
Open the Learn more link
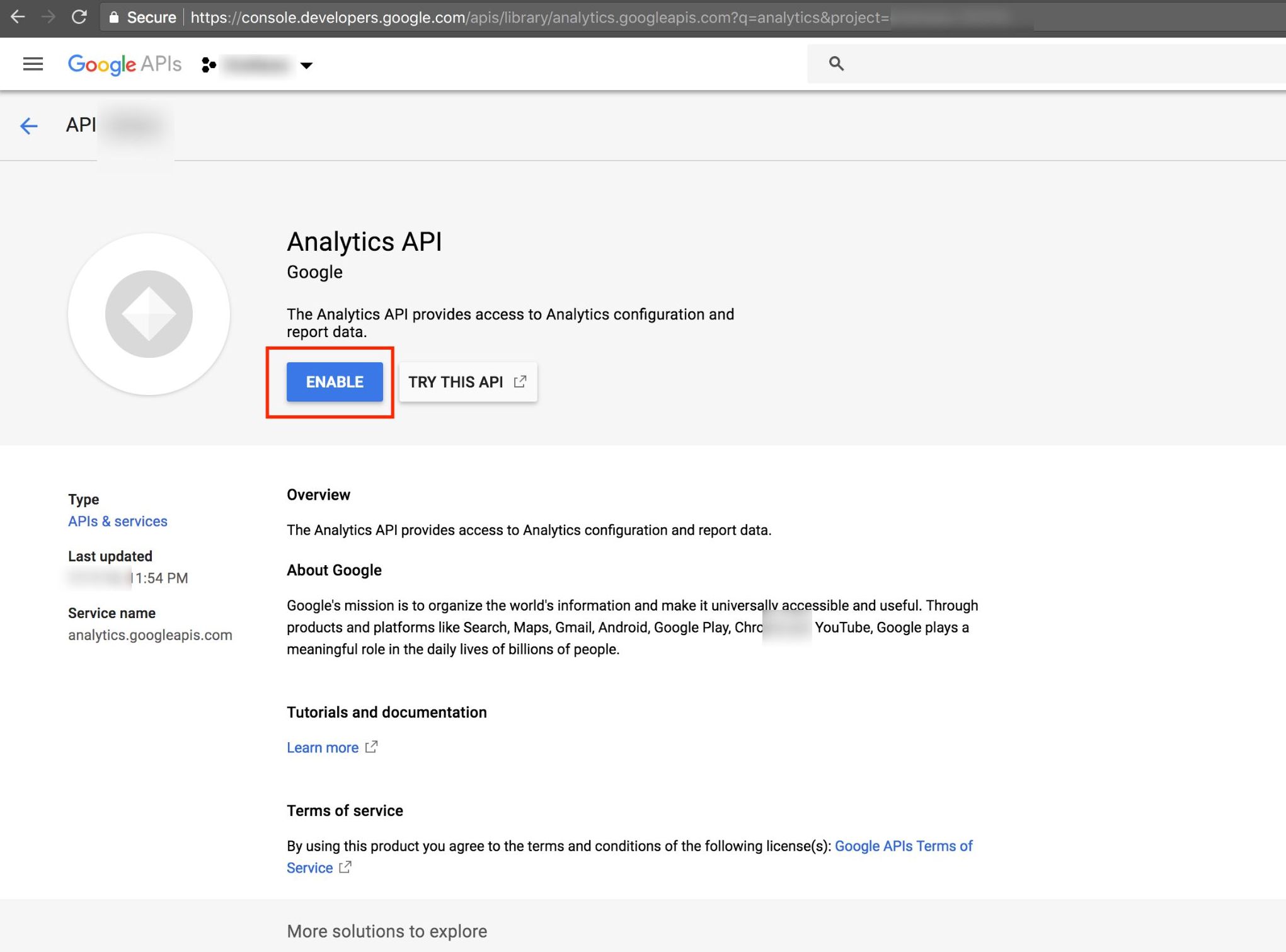323,748
